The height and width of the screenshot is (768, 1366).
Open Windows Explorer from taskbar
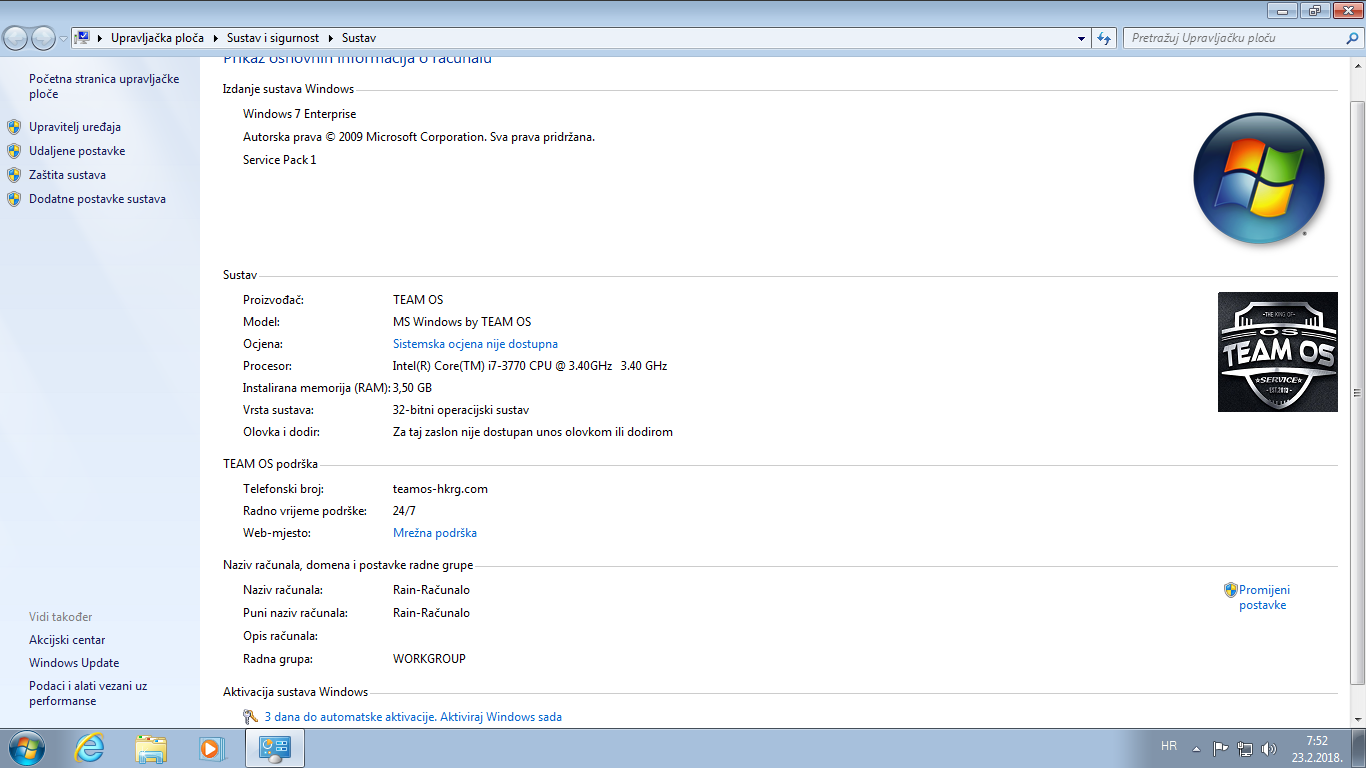point(151,748)
